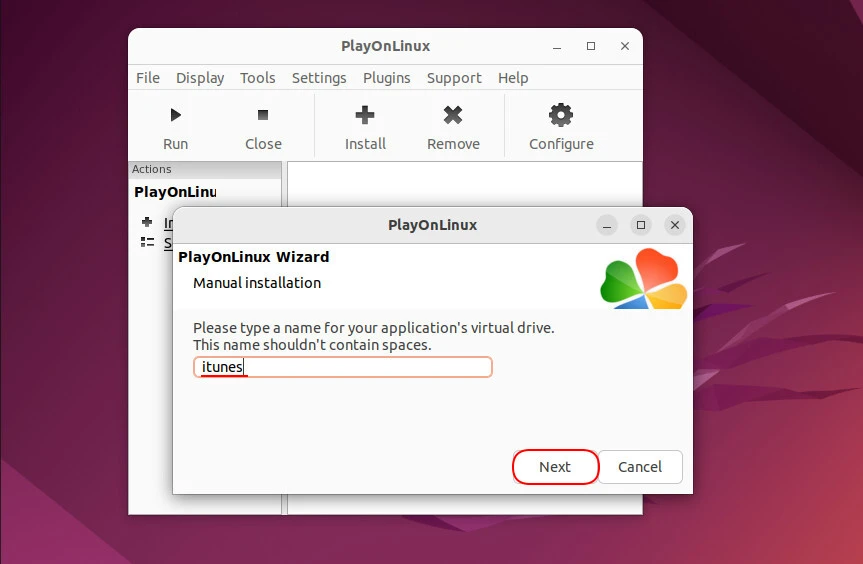Show the Plugins menu

(387, 78)
